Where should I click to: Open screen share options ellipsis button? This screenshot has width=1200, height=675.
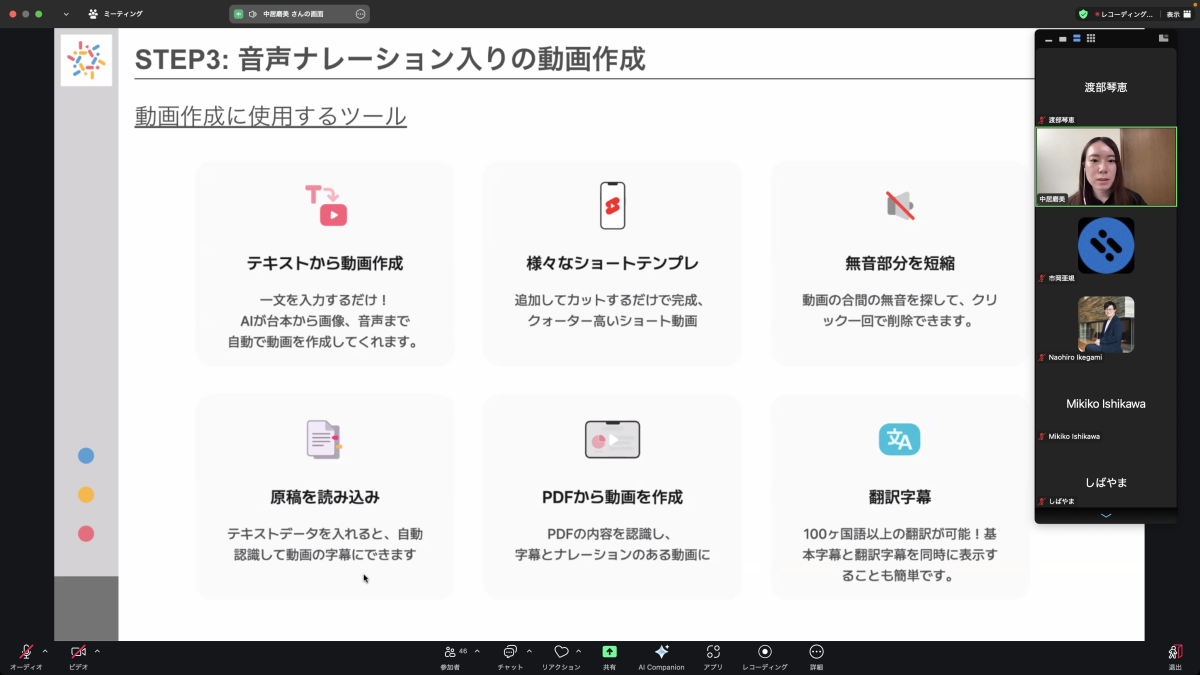pos(360,14)
